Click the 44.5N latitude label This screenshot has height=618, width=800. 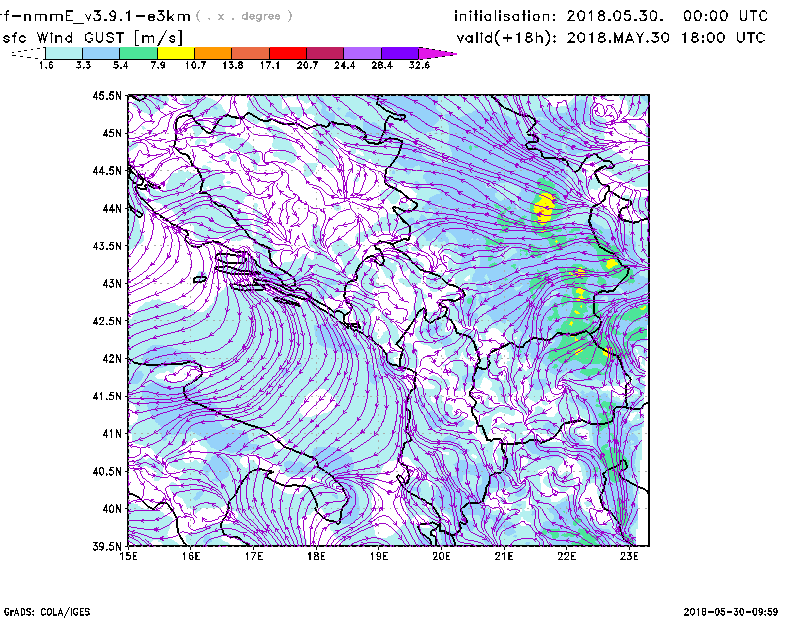pyautogui.click(x=107, y=171)
